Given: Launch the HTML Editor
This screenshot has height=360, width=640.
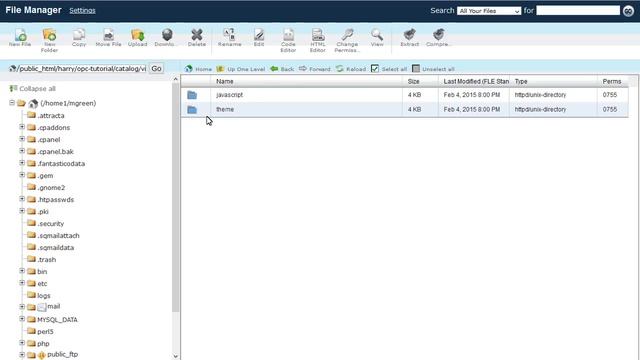Looking at the screenshot, I should point(318,40).
